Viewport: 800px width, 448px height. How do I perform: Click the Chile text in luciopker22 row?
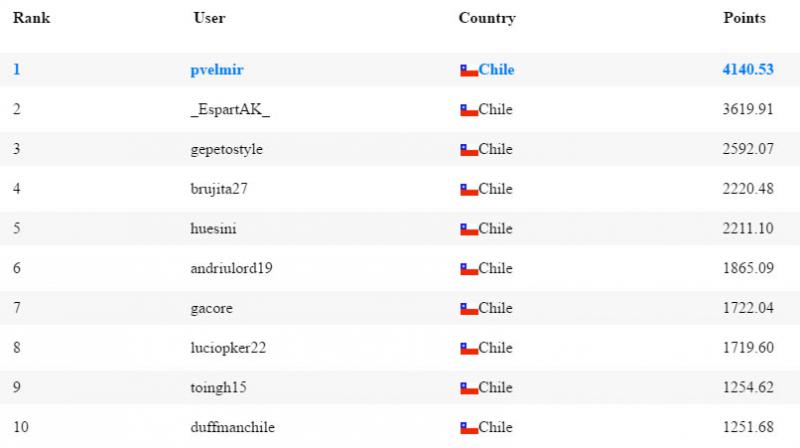click(x=495, y=348)
